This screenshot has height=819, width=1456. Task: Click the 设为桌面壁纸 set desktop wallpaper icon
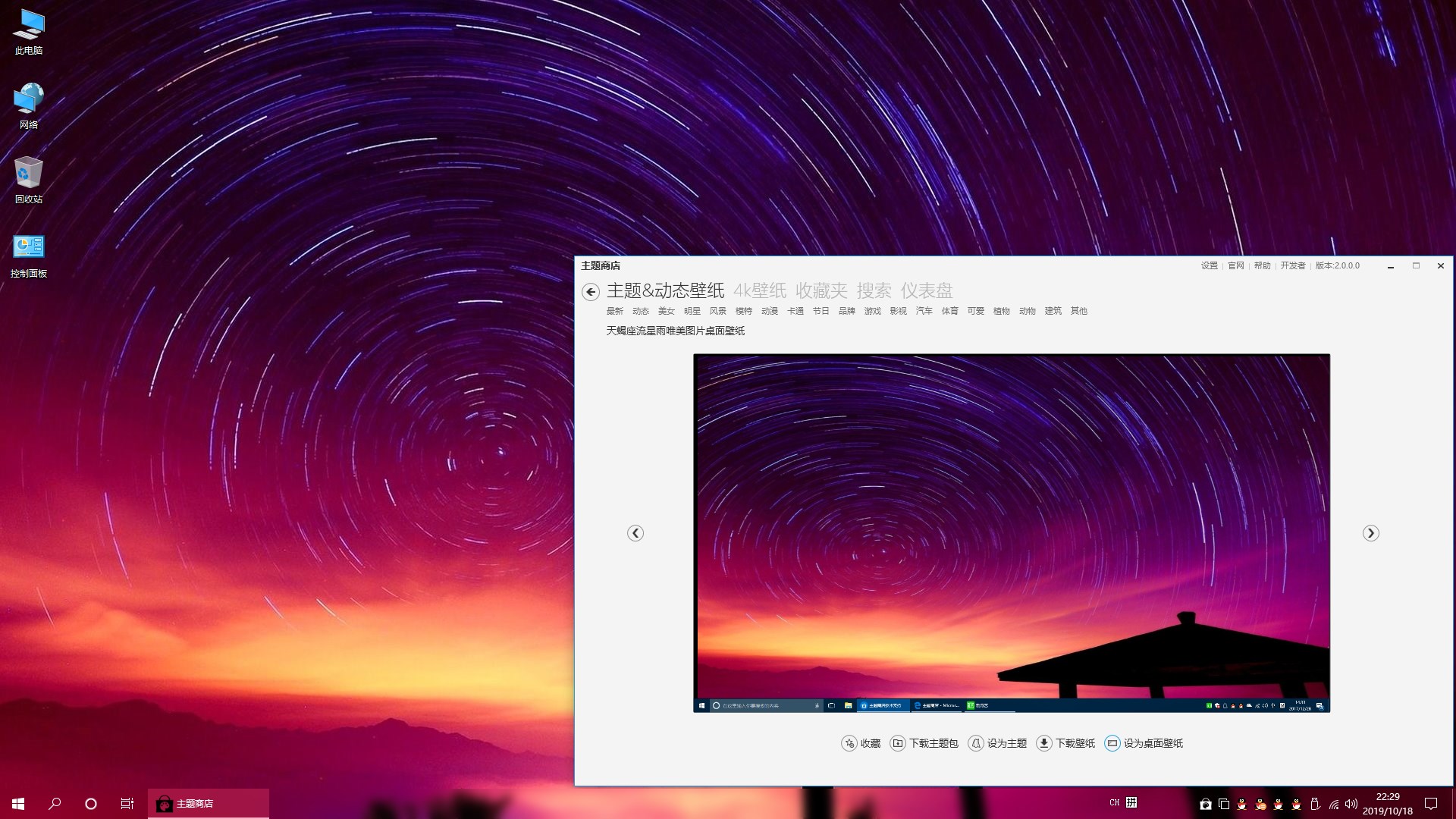(x=1112, y=743)
